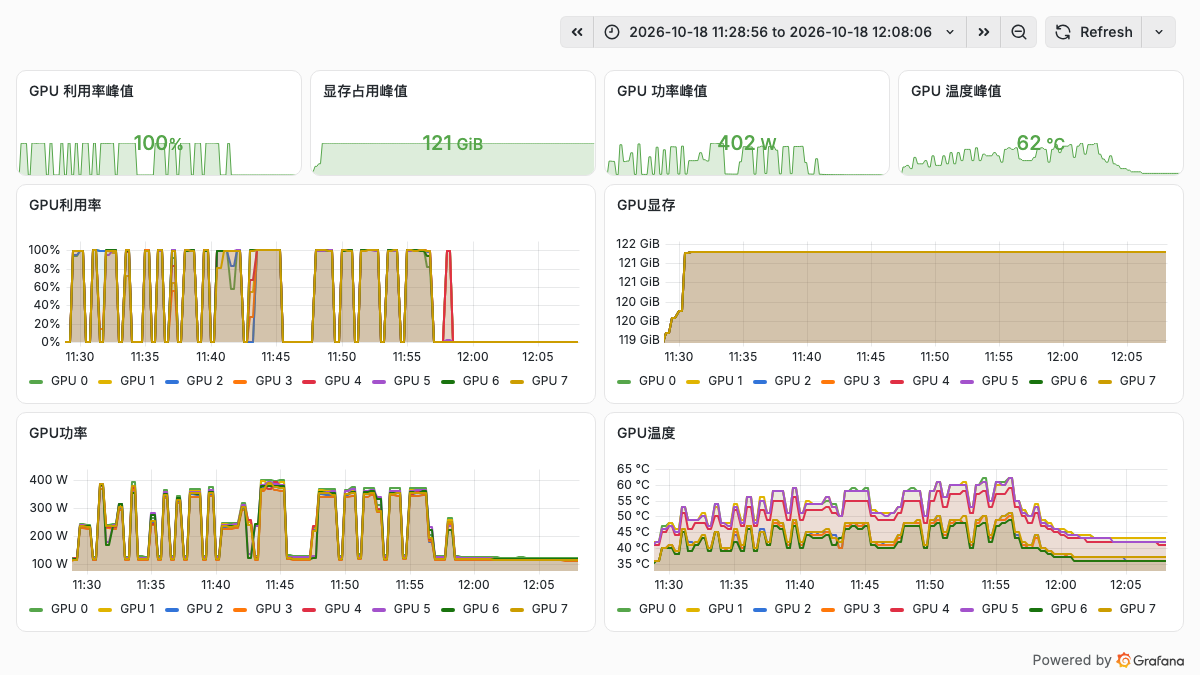Click GPU 4 red swatch in GPU温度 legend
1200x675 pixels.
click(898, 609)
